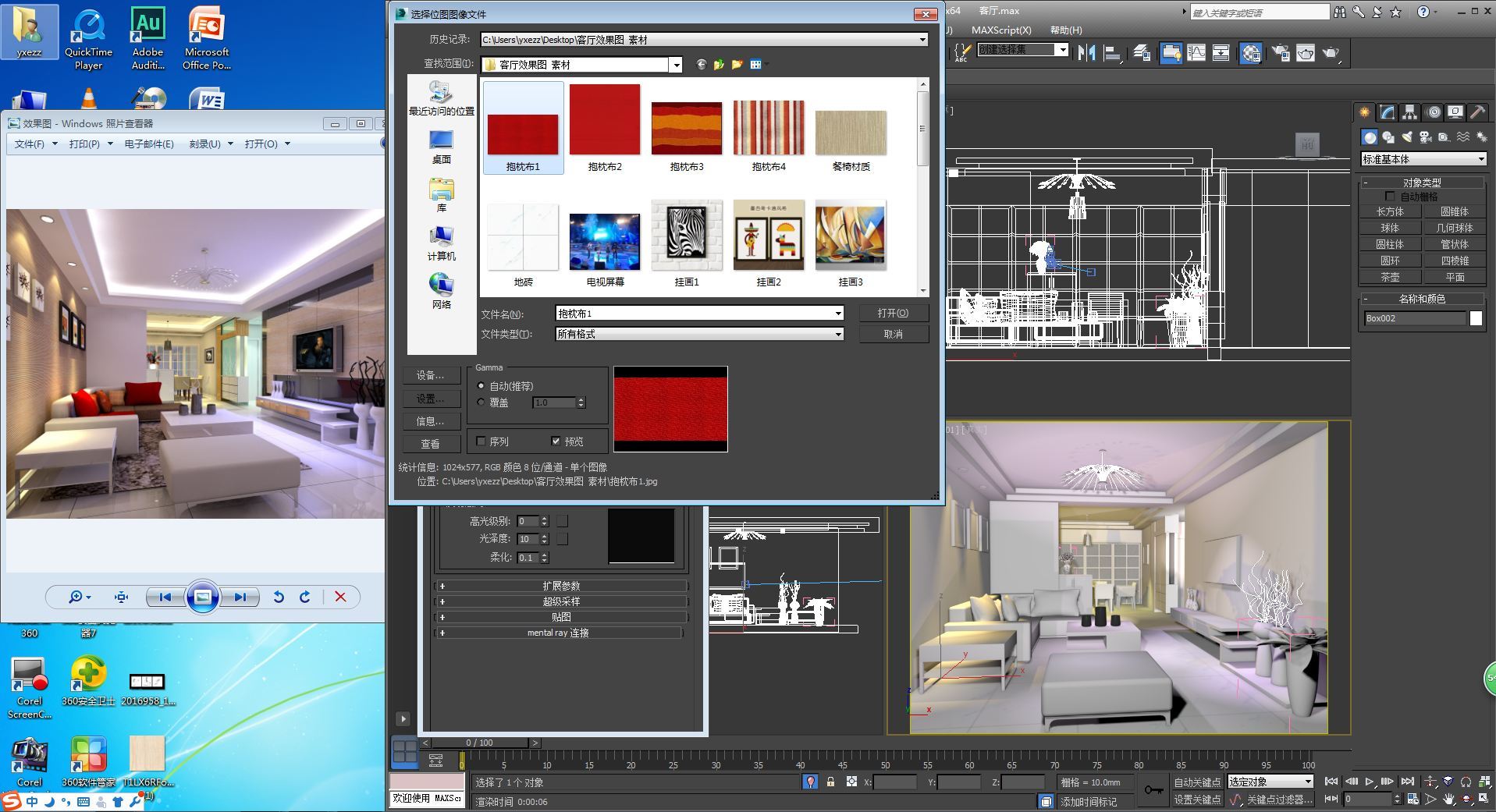Screen dimensions: 1496x812
Task: Toggle the 设置关键点 set key mode button
Action: pos(1198,800)
